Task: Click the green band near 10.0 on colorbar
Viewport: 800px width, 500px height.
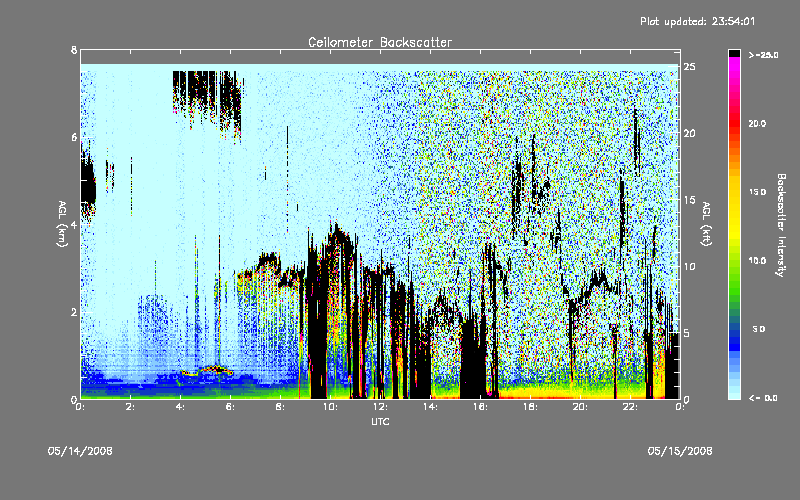Action: click(734, 261)
